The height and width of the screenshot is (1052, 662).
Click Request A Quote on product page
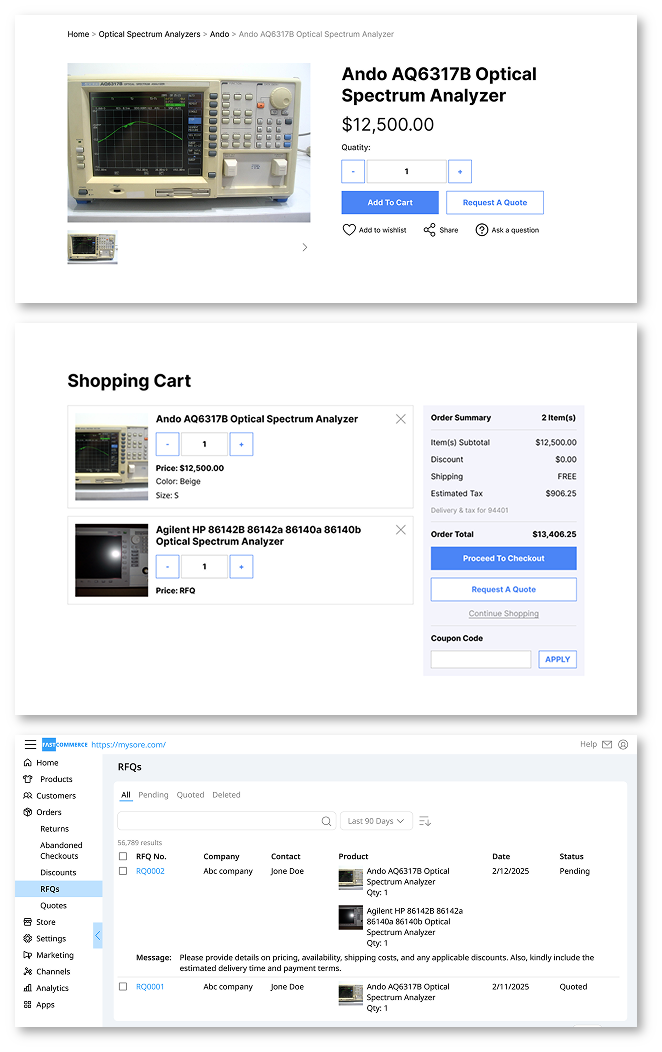pyautogui.click(x=495, y=203)
